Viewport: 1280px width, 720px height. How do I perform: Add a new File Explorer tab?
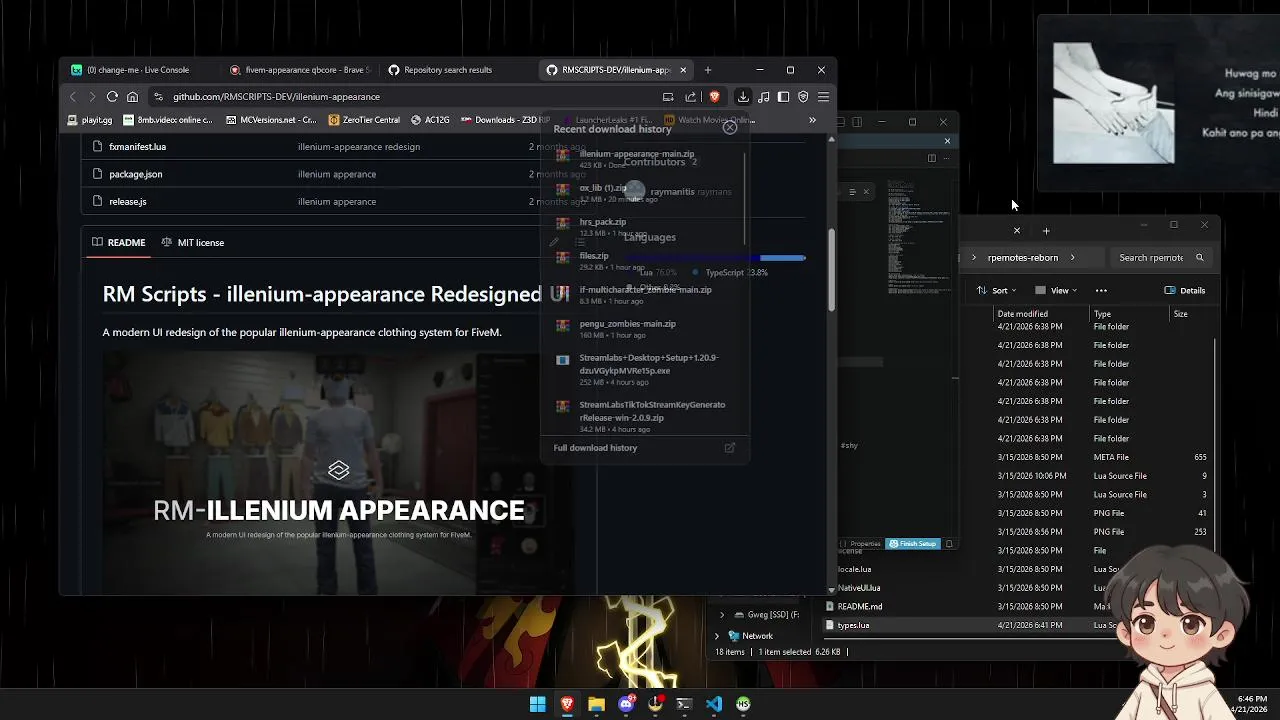click(1046, 231)
